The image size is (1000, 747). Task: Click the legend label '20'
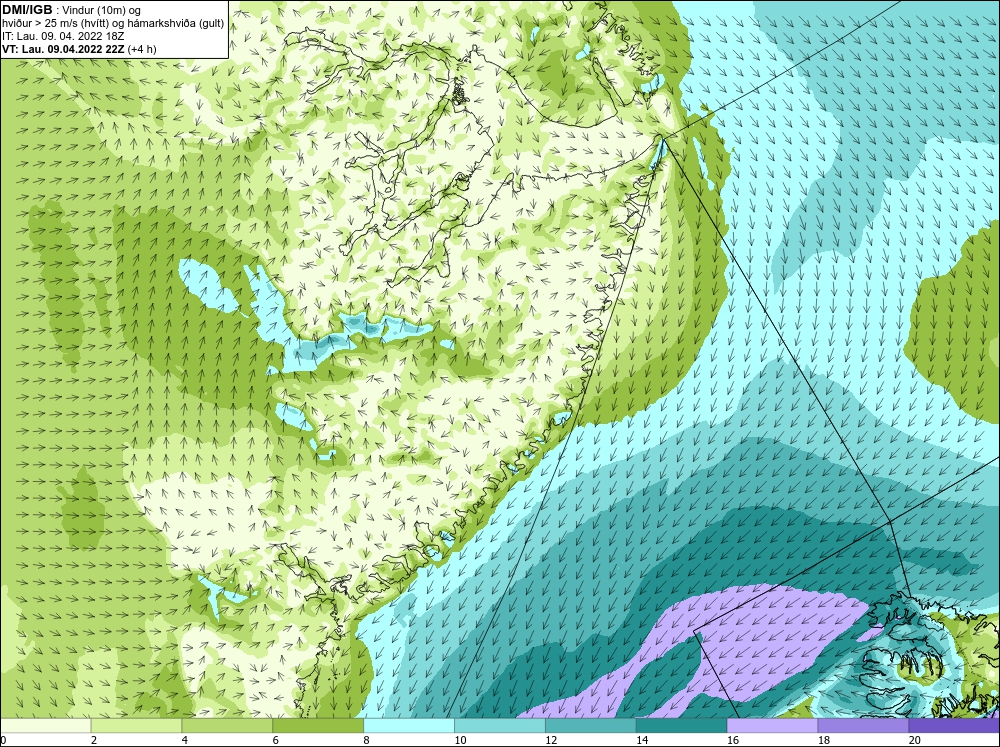(915, 740)
